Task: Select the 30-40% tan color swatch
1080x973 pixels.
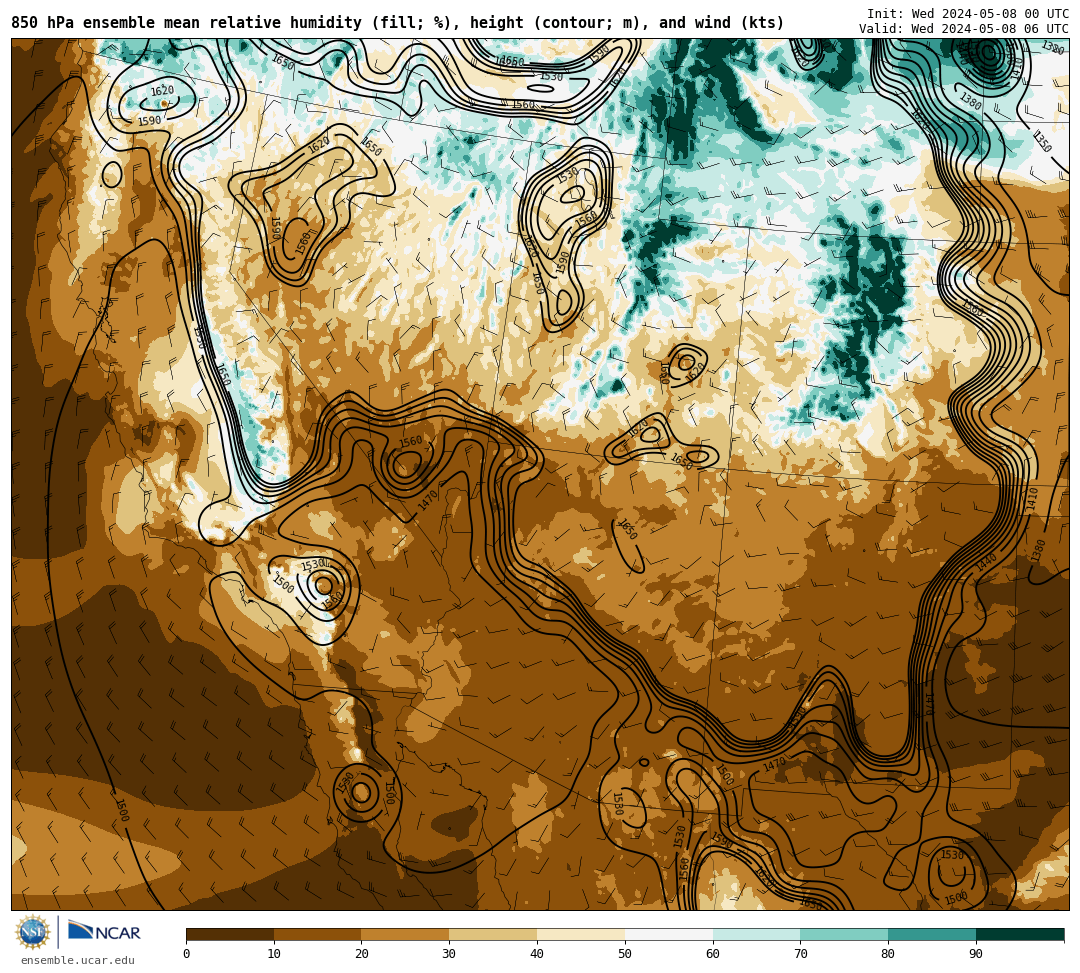Action: click(493, 934)
